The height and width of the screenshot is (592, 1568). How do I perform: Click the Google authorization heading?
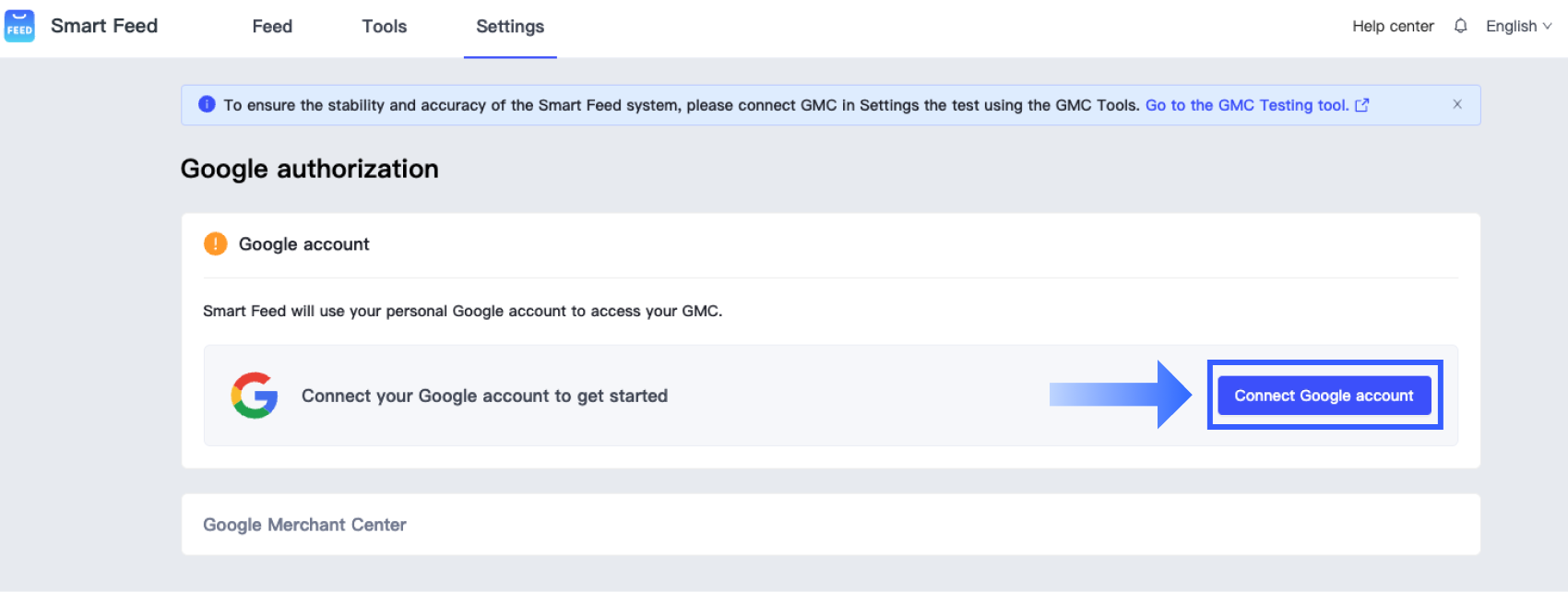coord(310,169)
